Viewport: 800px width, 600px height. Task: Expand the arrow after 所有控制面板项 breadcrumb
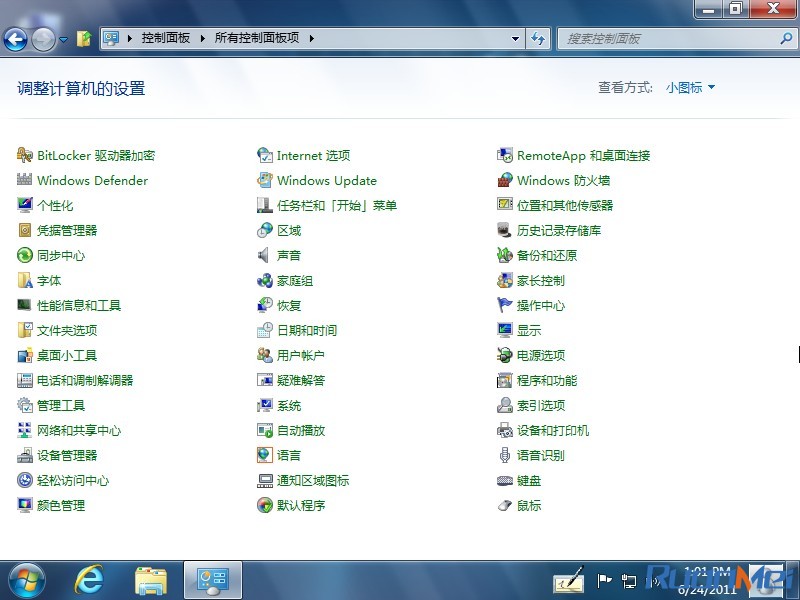[x=312, y=38]
